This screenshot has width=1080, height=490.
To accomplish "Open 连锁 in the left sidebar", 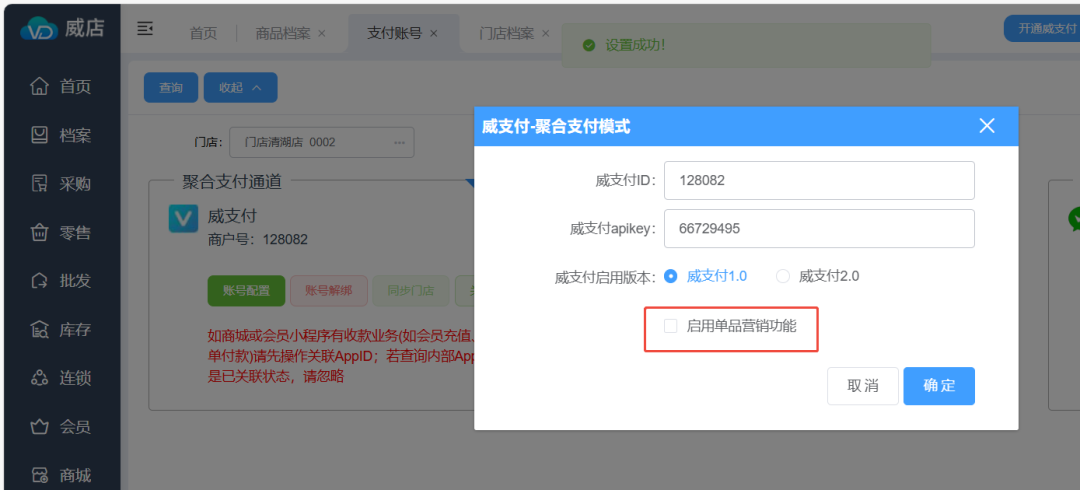I will 61,378.
